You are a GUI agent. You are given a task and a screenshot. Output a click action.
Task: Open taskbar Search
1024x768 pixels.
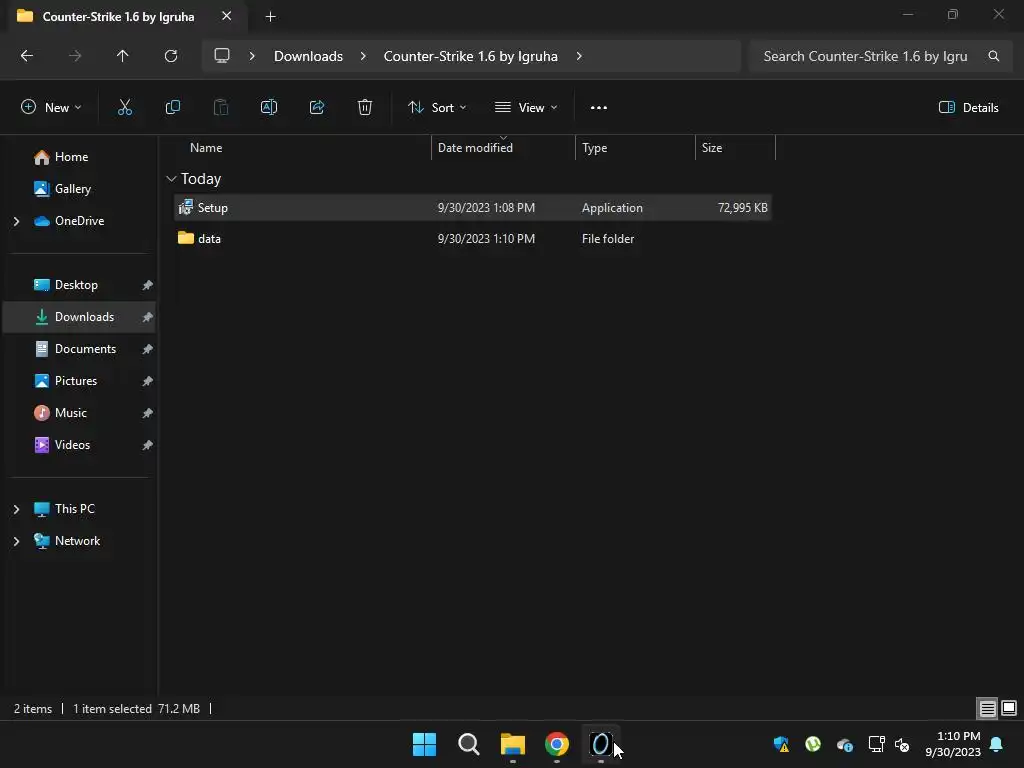click(x=469, y=744)
